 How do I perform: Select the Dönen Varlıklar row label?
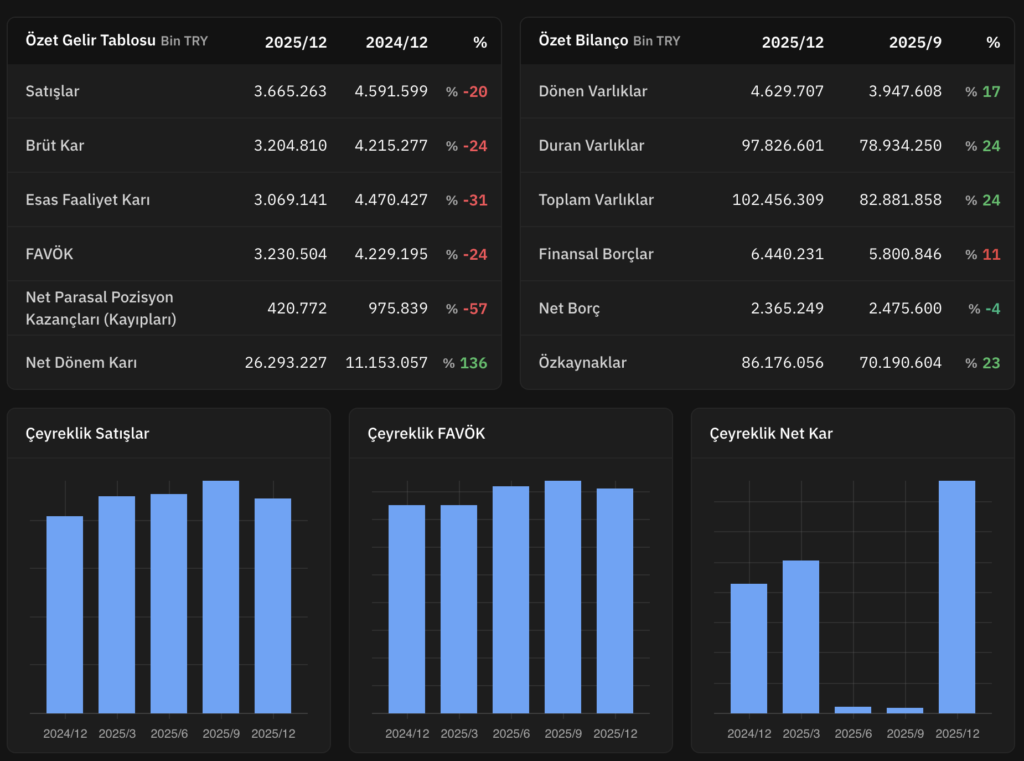(593, 91)
